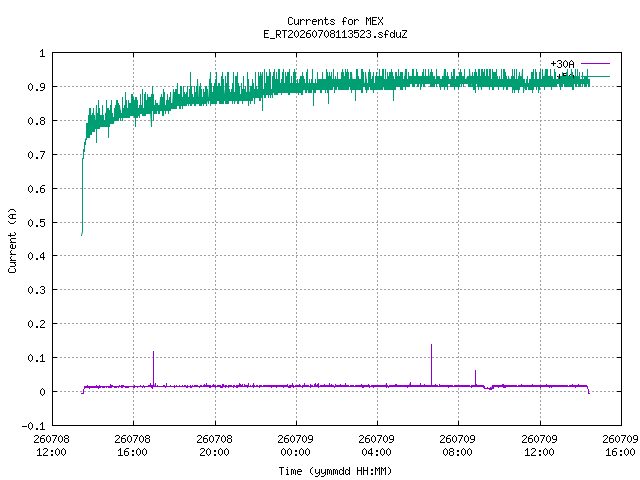This screenshot has width=640, height=480.
Task: Click the y-axis tick label "0.8"
Action: pyautogui.click(x=36, y=121)
